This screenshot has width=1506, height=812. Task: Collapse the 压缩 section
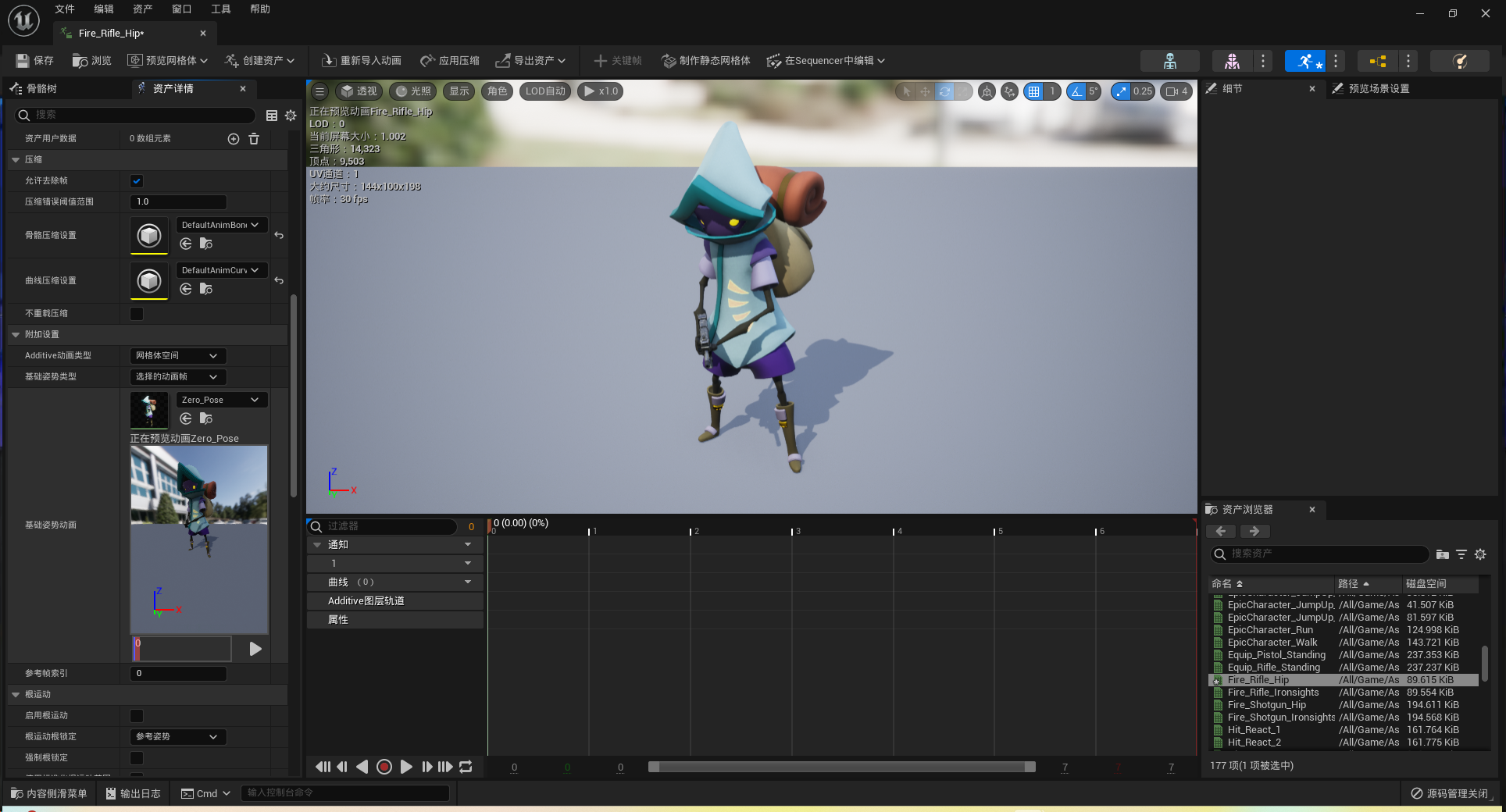click(x=16, y=159)
